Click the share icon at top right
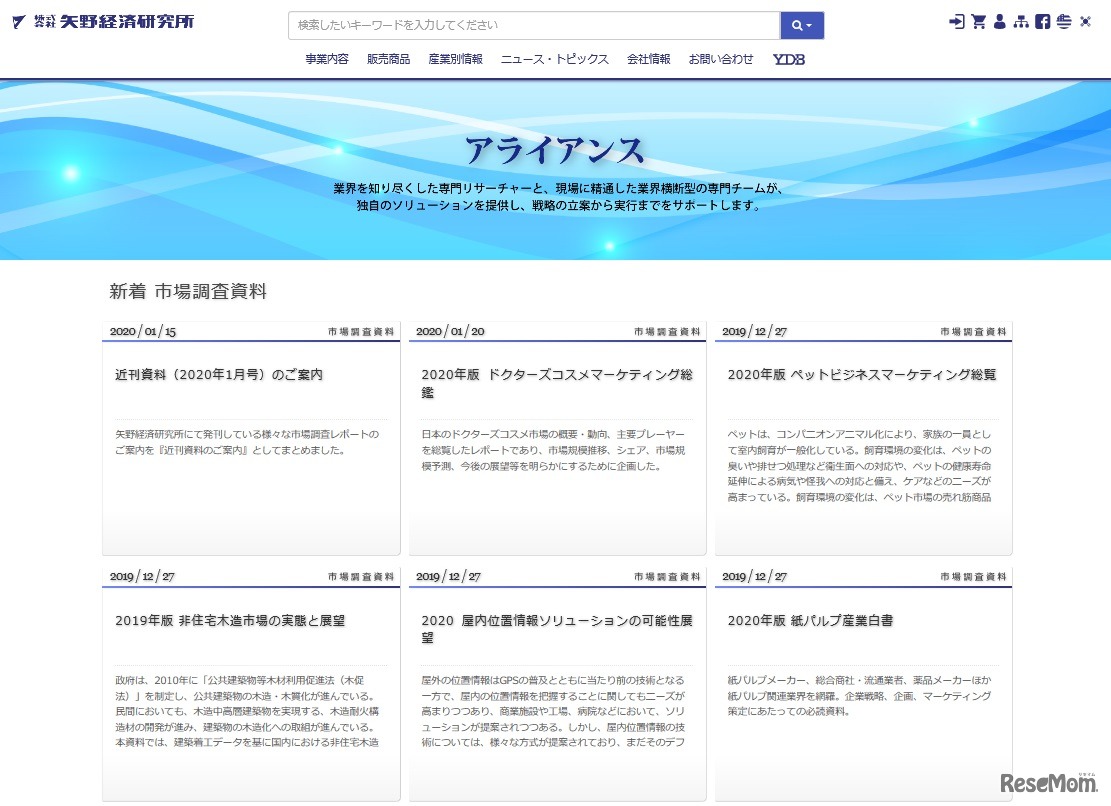 (x=1086, y=21)
